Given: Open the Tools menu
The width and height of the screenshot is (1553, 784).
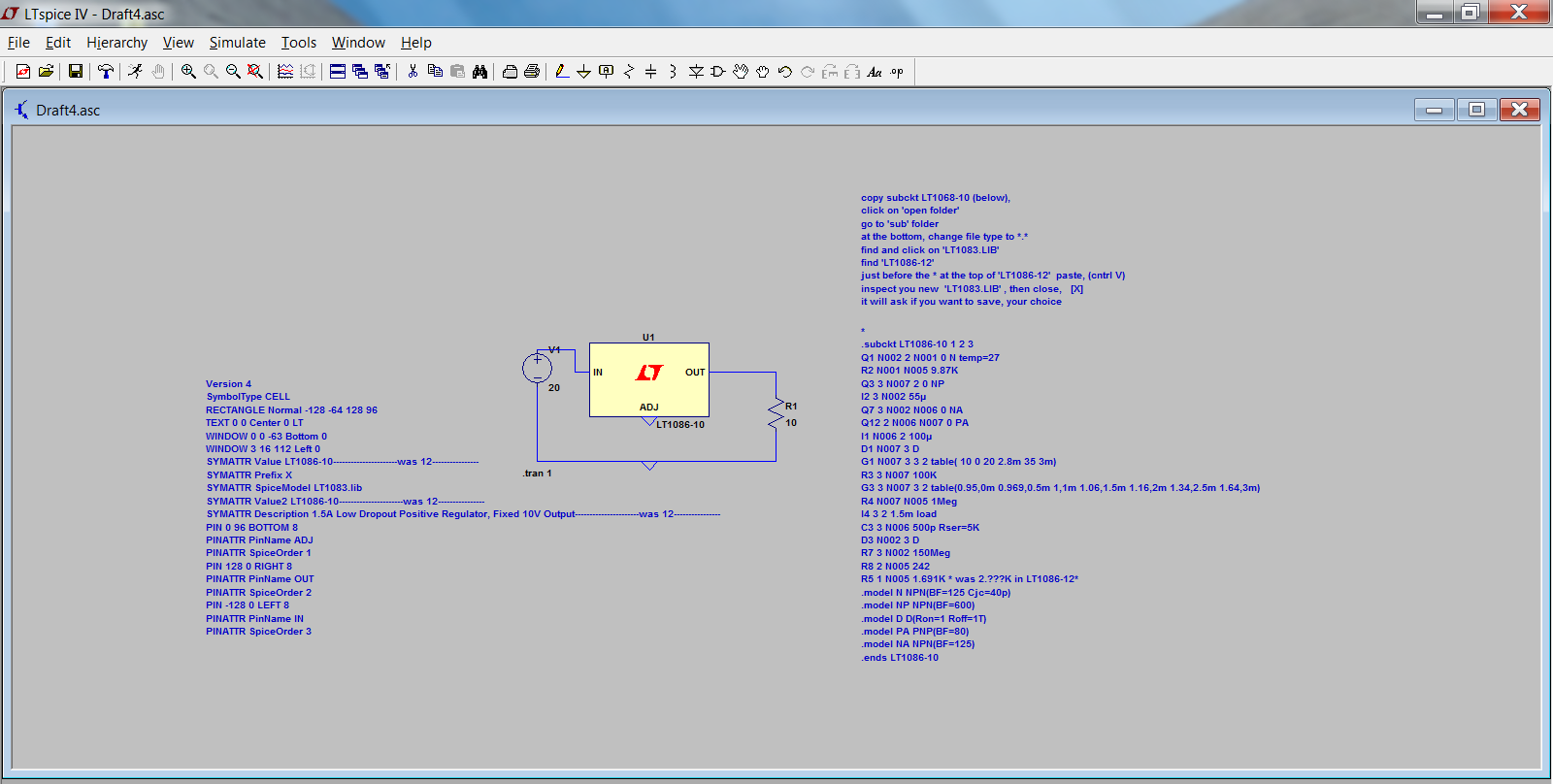Looking at the screenshot, I should (x=299, y=43).
